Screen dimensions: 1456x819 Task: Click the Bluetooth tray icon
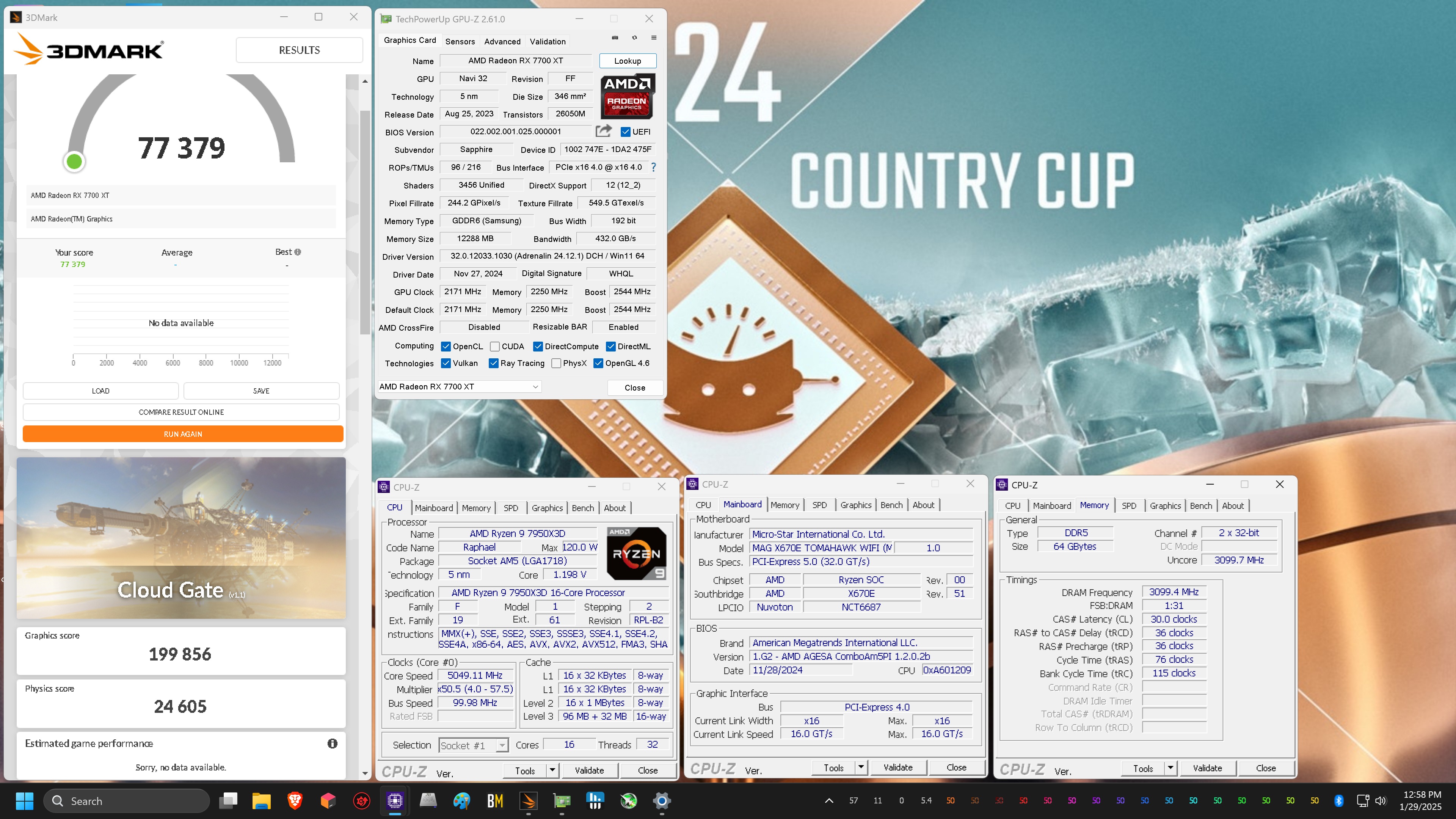1338,801
